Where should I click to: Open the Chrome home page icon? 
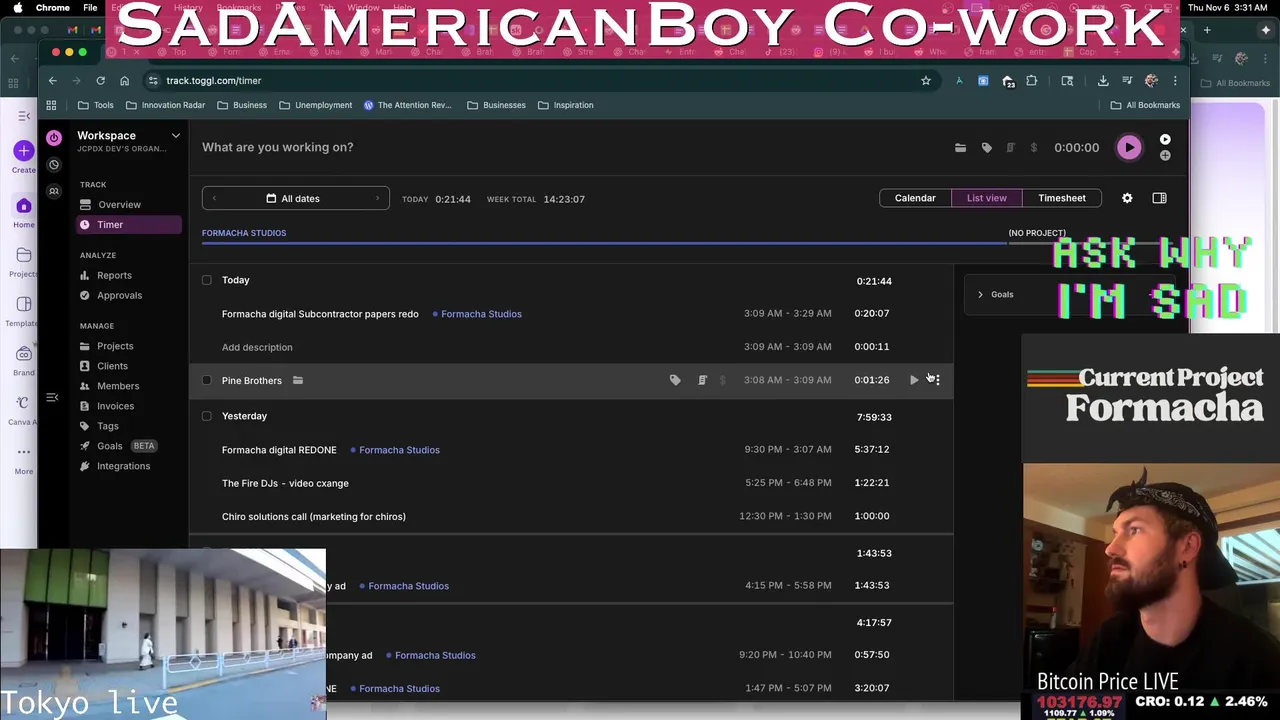pos(124,81)
